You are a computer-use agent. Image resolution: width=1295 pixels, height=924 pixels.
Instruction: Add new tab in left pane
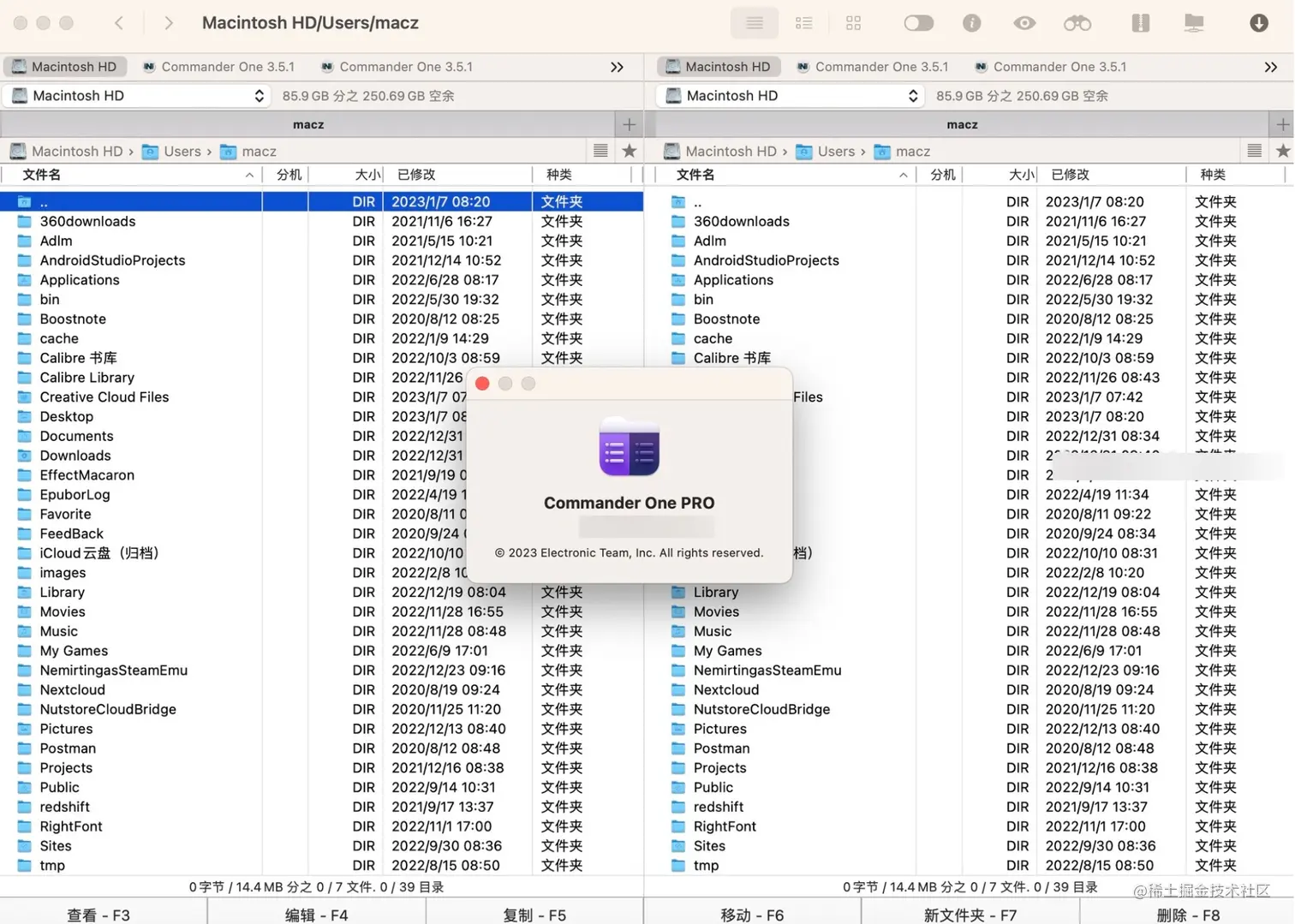tap(630, 124)
